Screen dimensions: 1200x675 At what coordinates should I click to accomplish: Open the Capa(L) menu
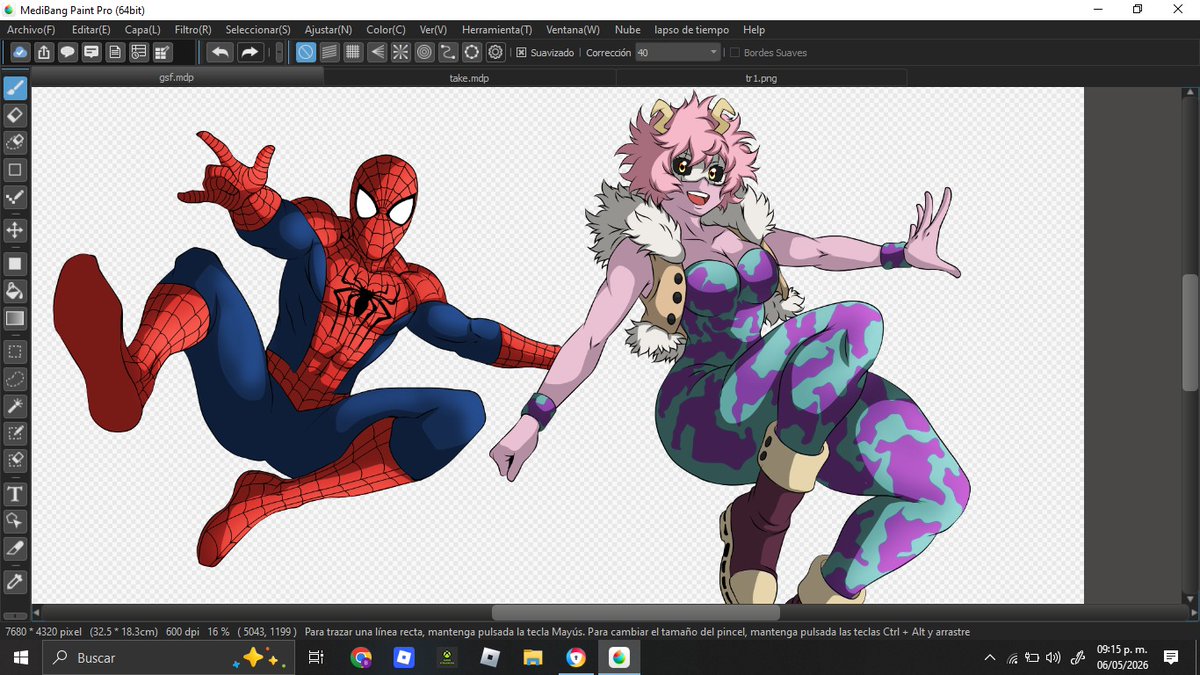pyautogui.click(x=142, y=30)
